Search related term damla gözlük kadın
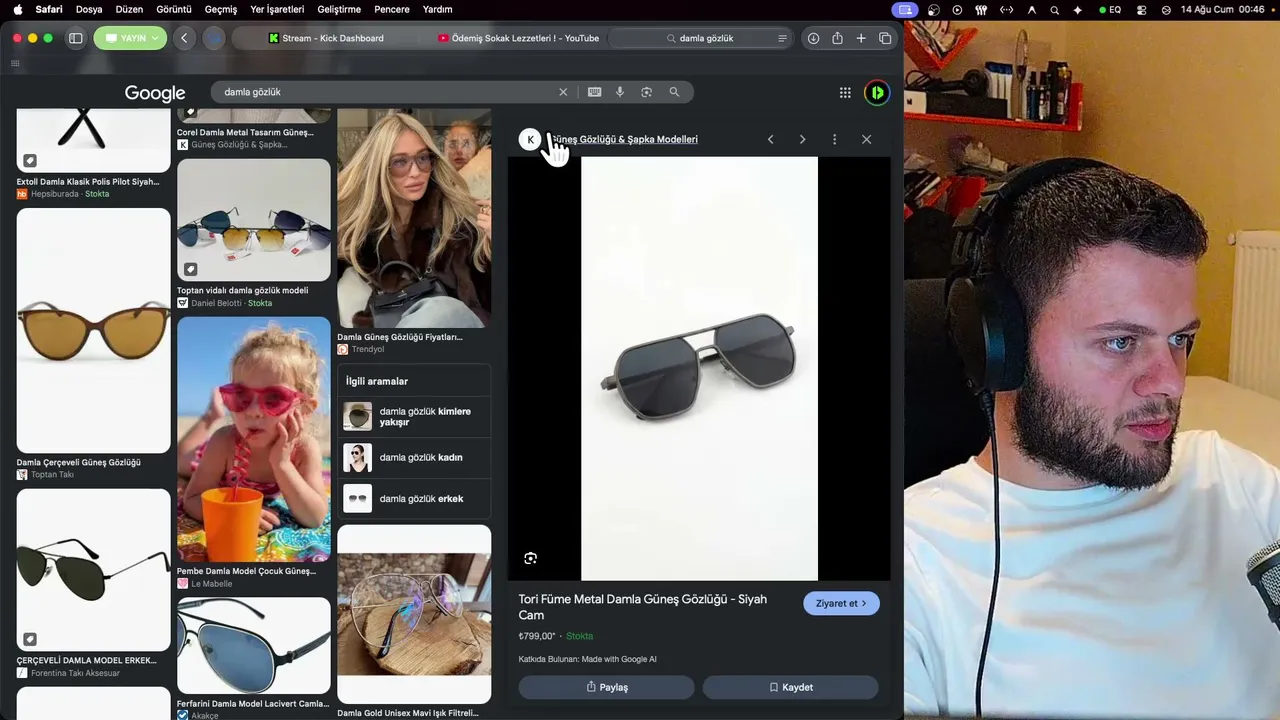1280x720 pixels. [414, 457]
